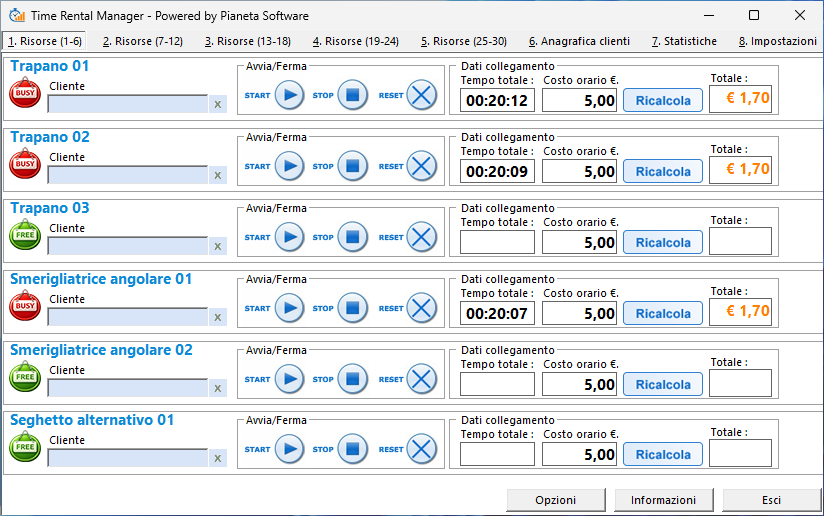Clear the Cliente field of Smerigliatrice angolare 02

[x=218, y=388]
